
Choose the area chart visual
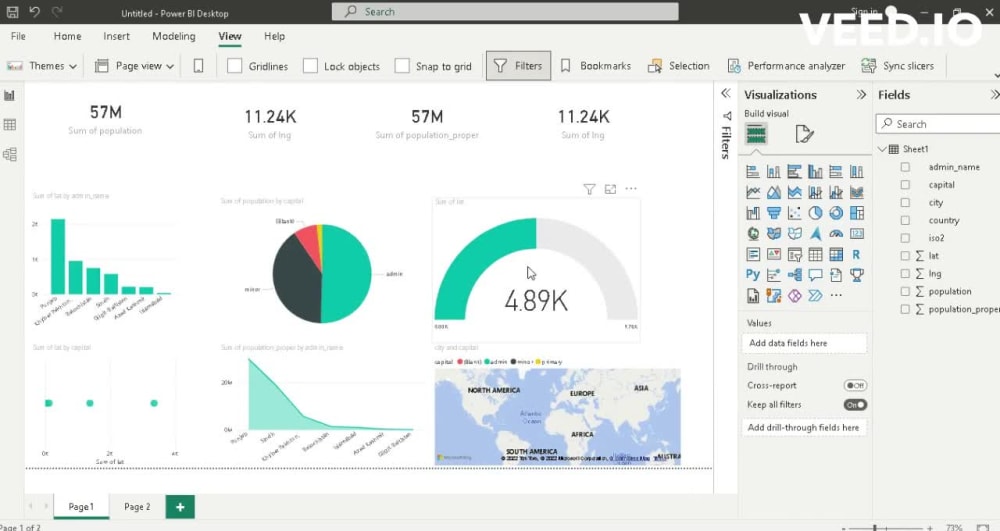[774, 192]
